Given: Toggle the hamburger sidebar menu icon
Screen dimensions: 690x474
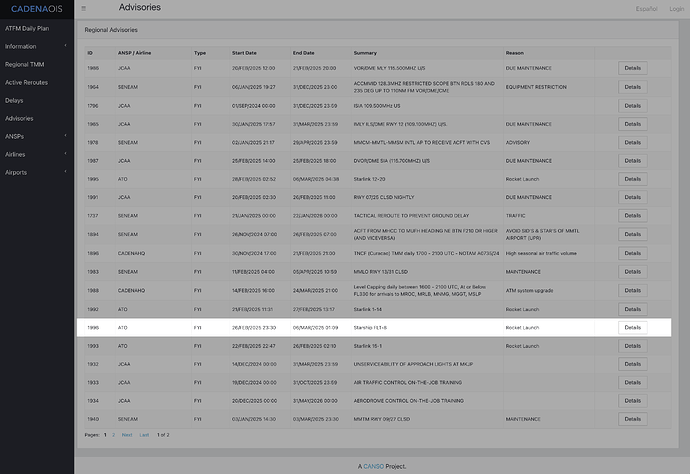Looking at the screenshot, I should pyautogui.click(x=84, y=8).
